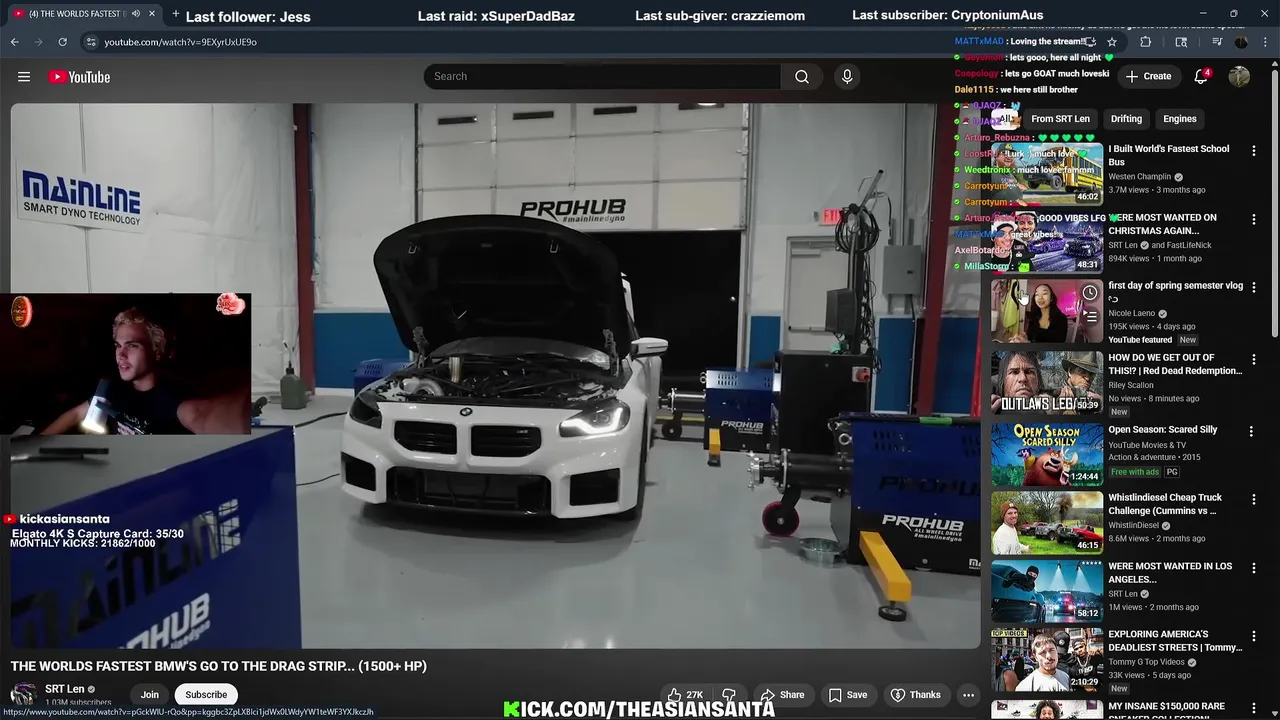Image resolution: width=1280 pixels, height=720 pixels.
Task: Open World's Fastest School Bus thumbnail
Action: coord(1047,174)
